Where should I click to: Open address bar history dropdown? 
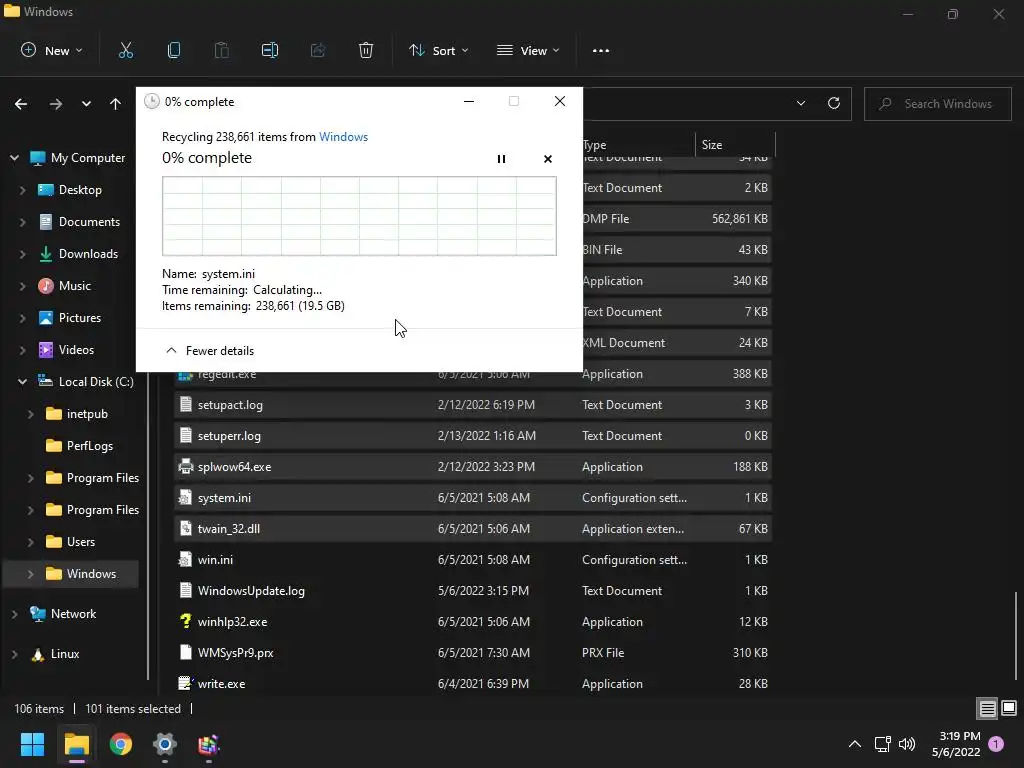click(801, 103)
